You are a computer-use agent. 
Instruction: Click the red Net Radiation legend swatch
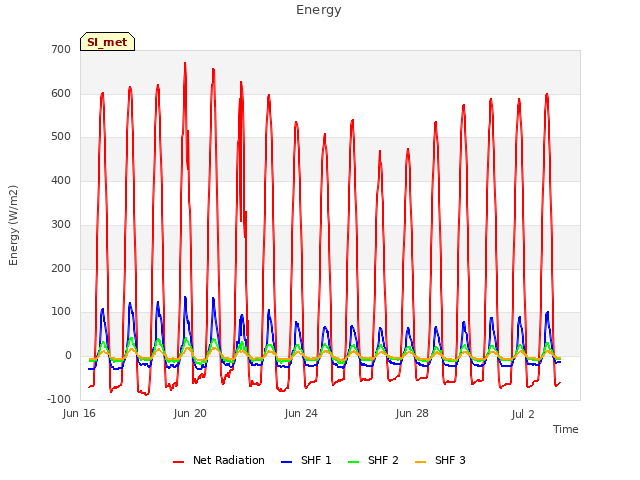pos(179,462)
